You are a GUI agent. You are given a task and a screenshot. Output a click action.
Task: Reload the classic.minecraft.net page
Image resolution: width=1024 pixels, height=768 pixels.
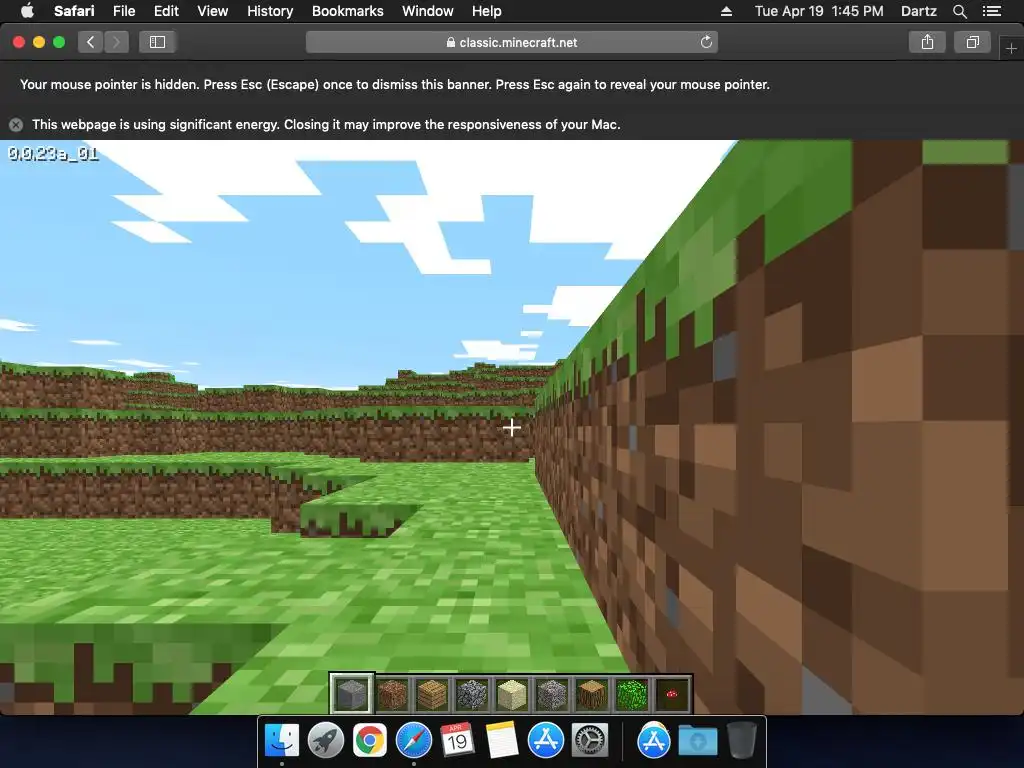706,42
